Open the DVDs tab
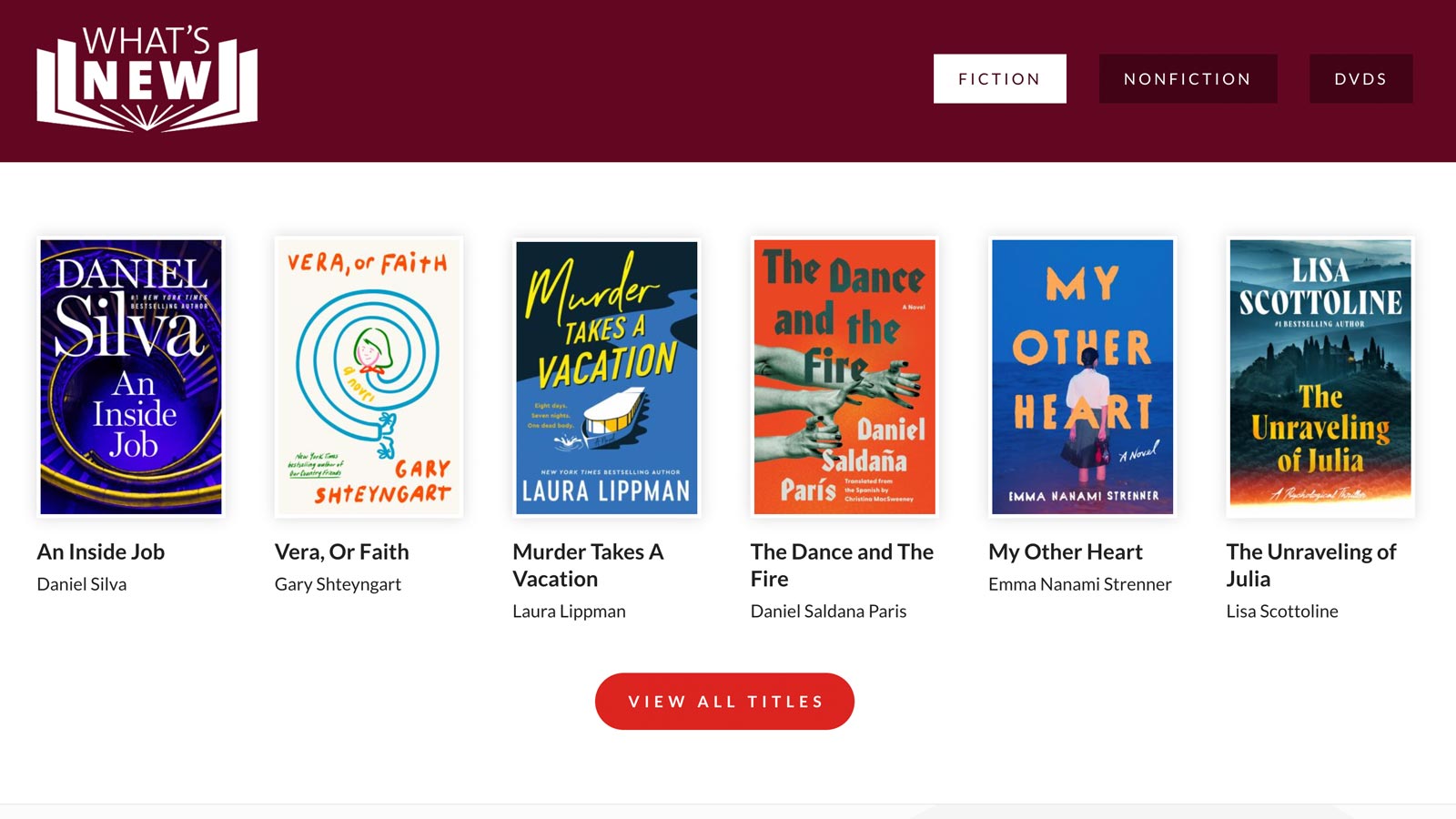This screenshot has height=819, width=1456. (1360, 79)
